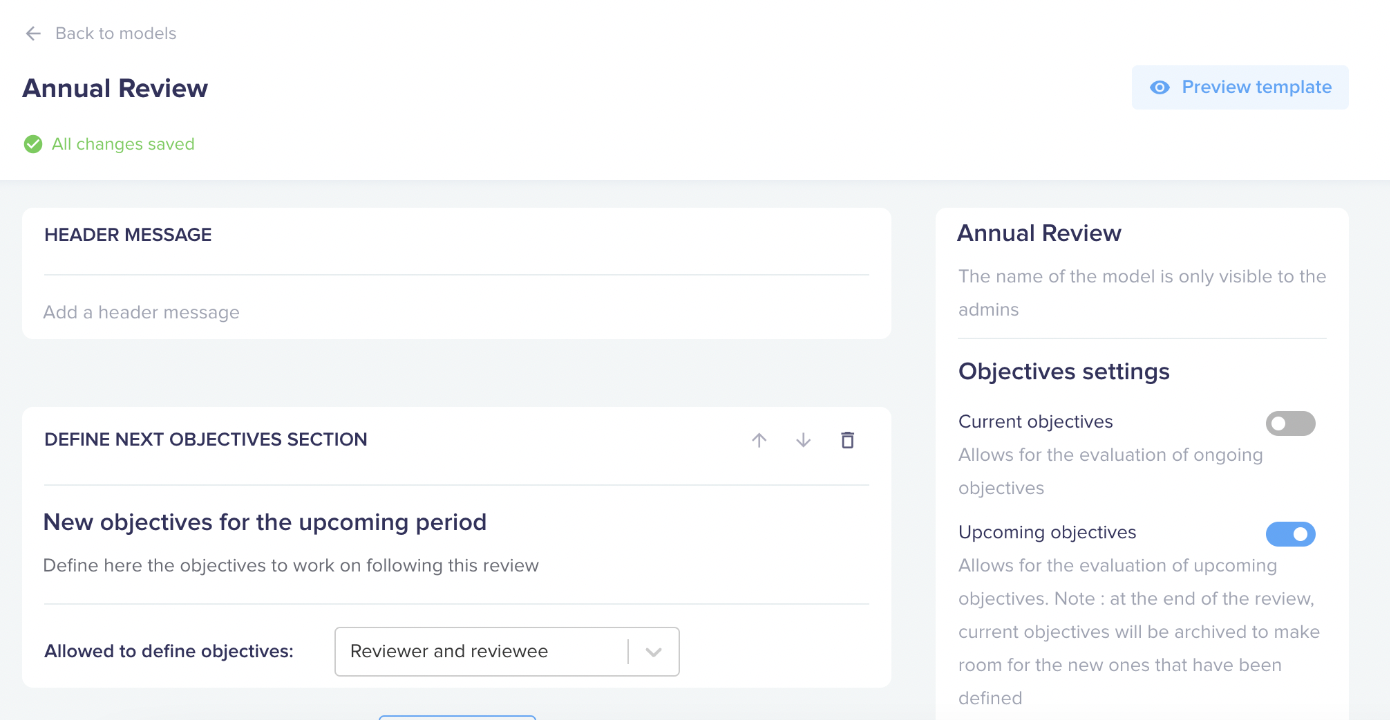The width and height of the screenshot is (1390, 720).
Task: Disable the Upcoming objectives toggle
Action: click(x=1290, y=535)
